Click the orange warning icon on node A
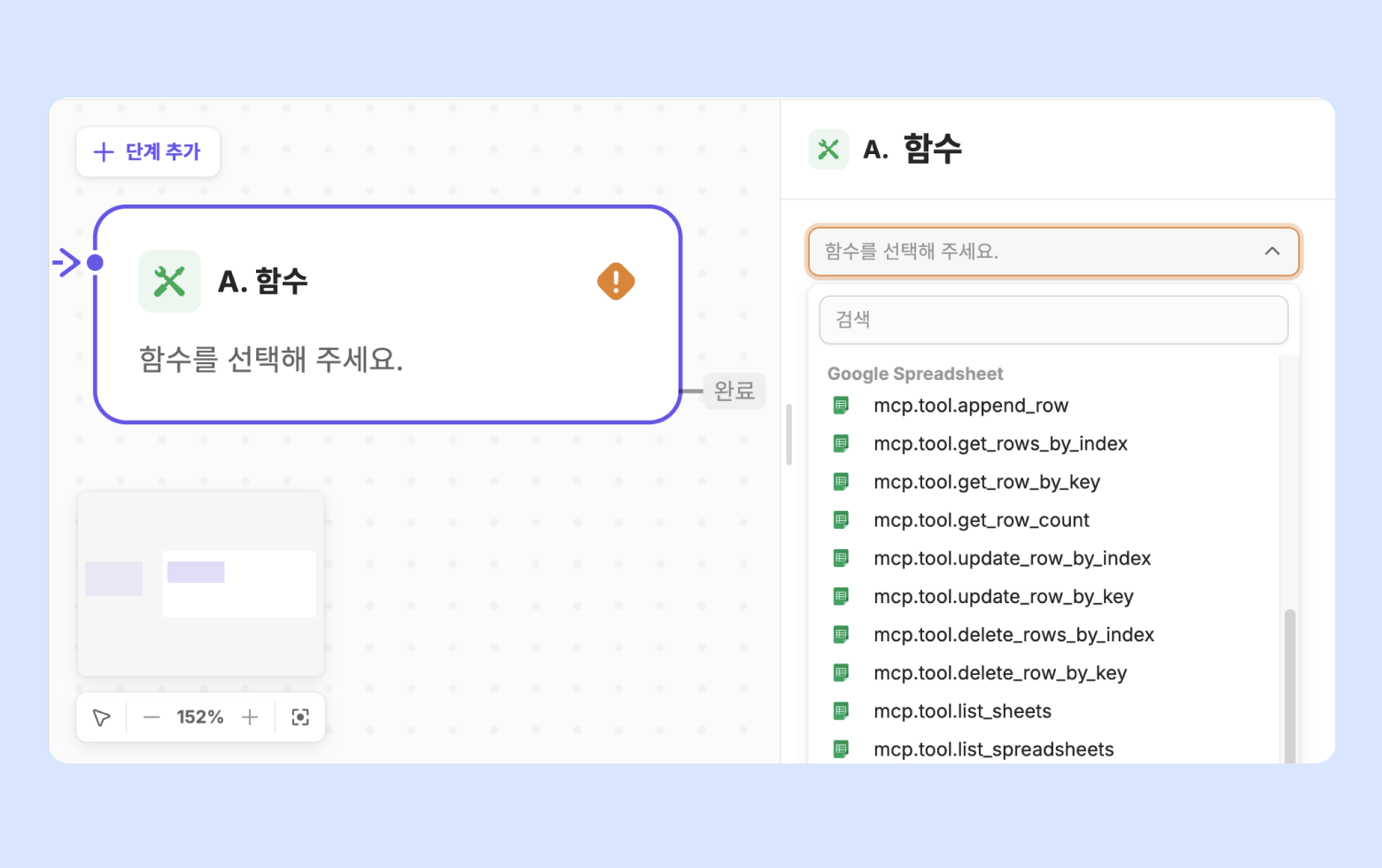This screenshot has width=1382, height=868. [616, 282]
